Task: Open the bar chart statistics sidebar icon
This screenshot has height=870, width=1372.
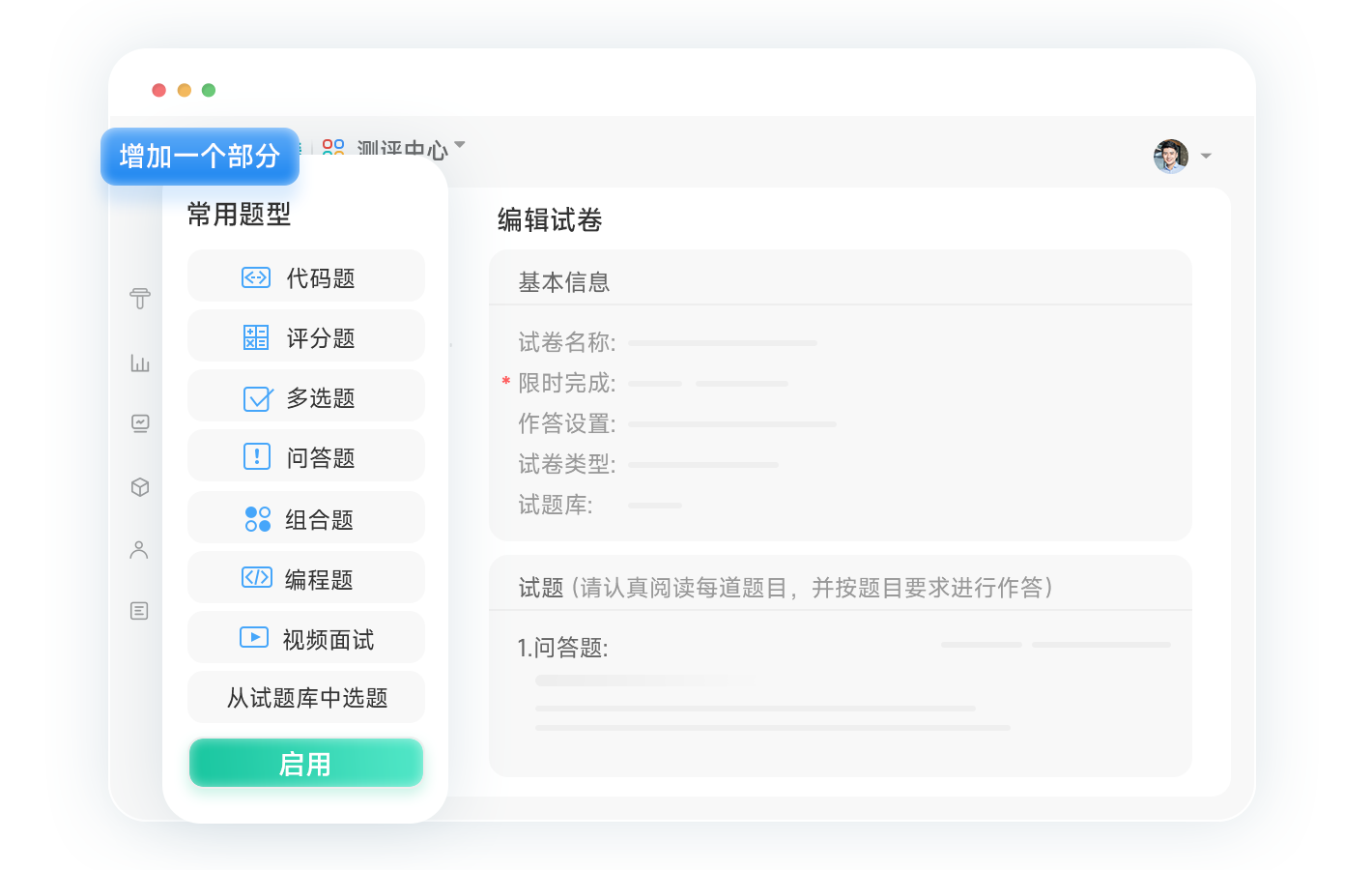Action: pyautogui.click(x=140, y=362)
